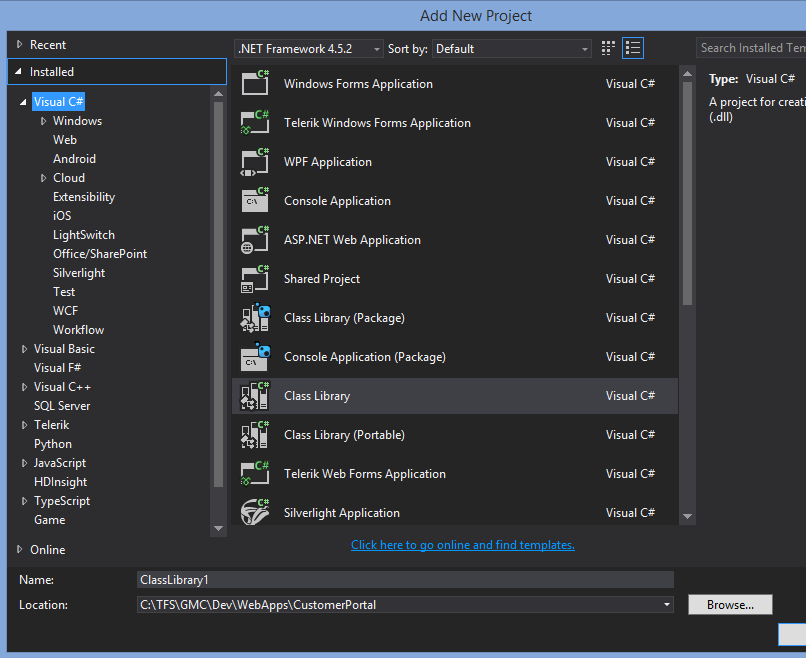Expand the Windows node under Visual C#
Image resolution: width=806 pixels, height=658 pixels.
[x=44, y=121]
